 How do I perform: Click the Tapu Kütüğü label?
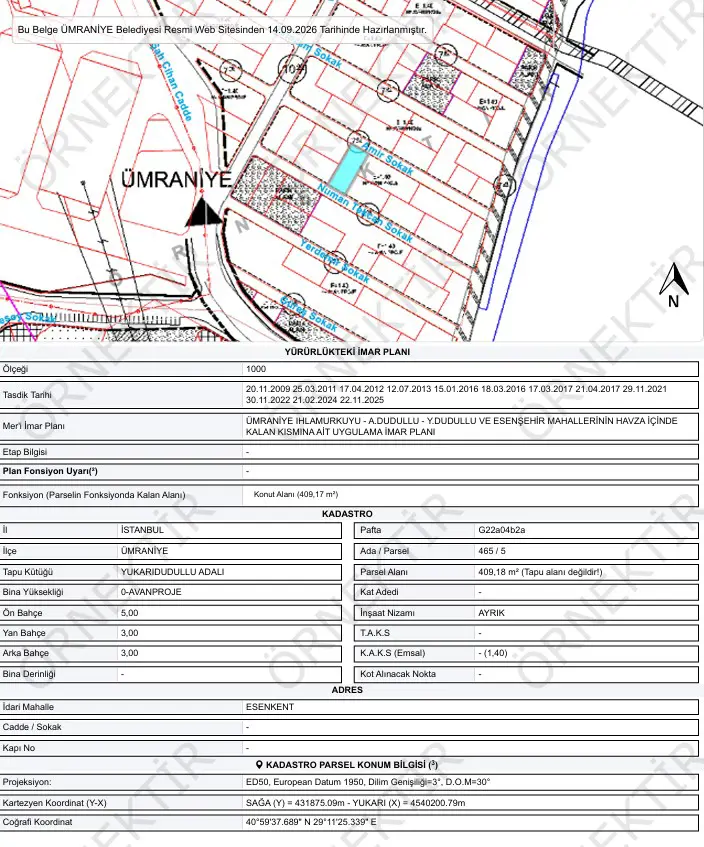point(28,572)
